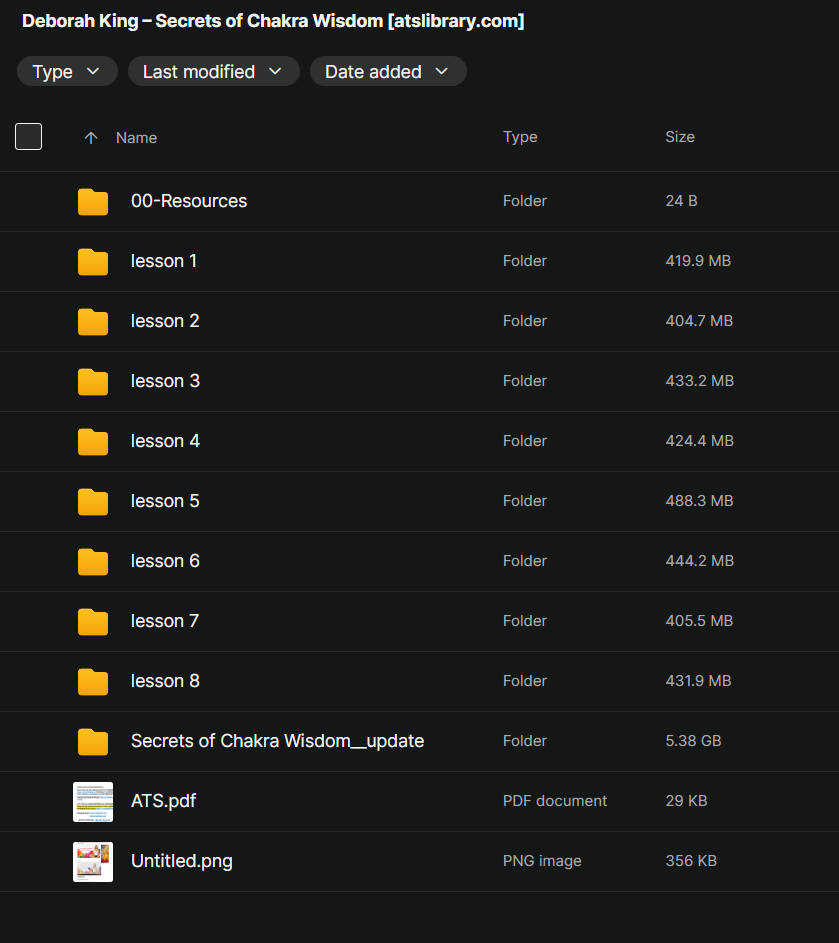Select the Untitled.png file name
The image size is (839, 943).
182,861
